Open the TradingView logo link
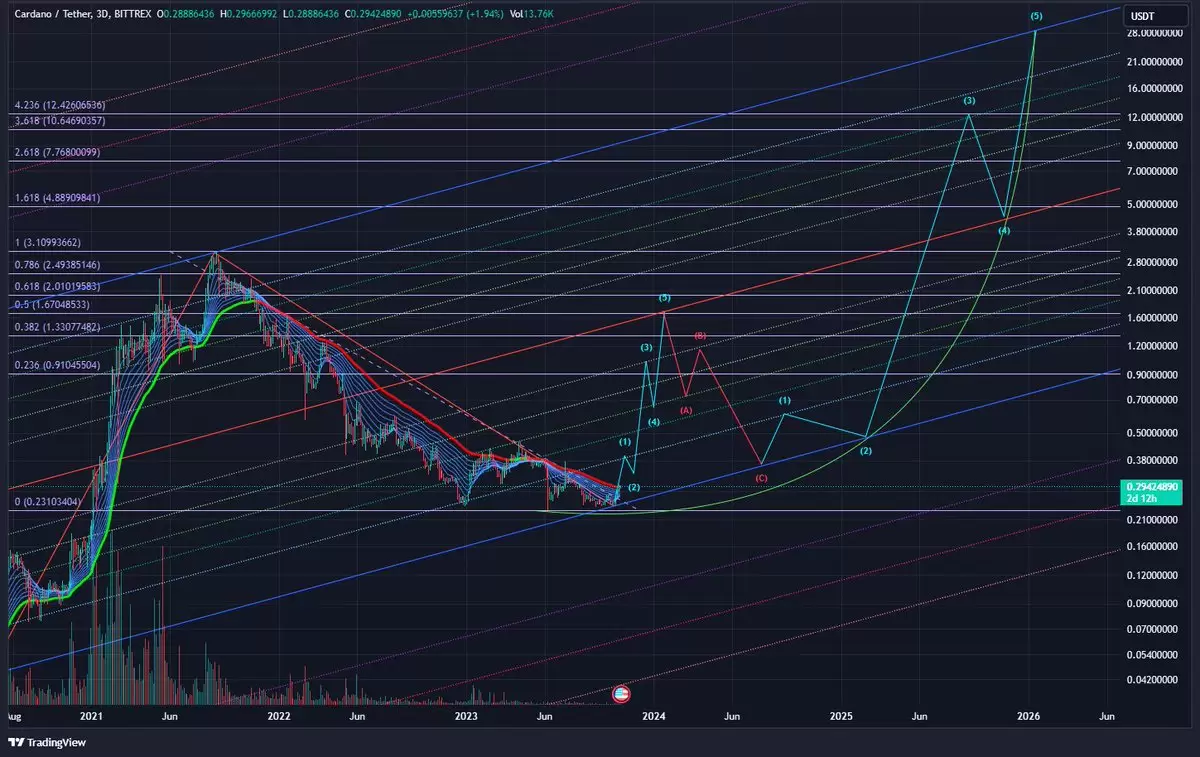Image resolution: width=1200 pixels, height=757 pixels. [x=47, y=742]
